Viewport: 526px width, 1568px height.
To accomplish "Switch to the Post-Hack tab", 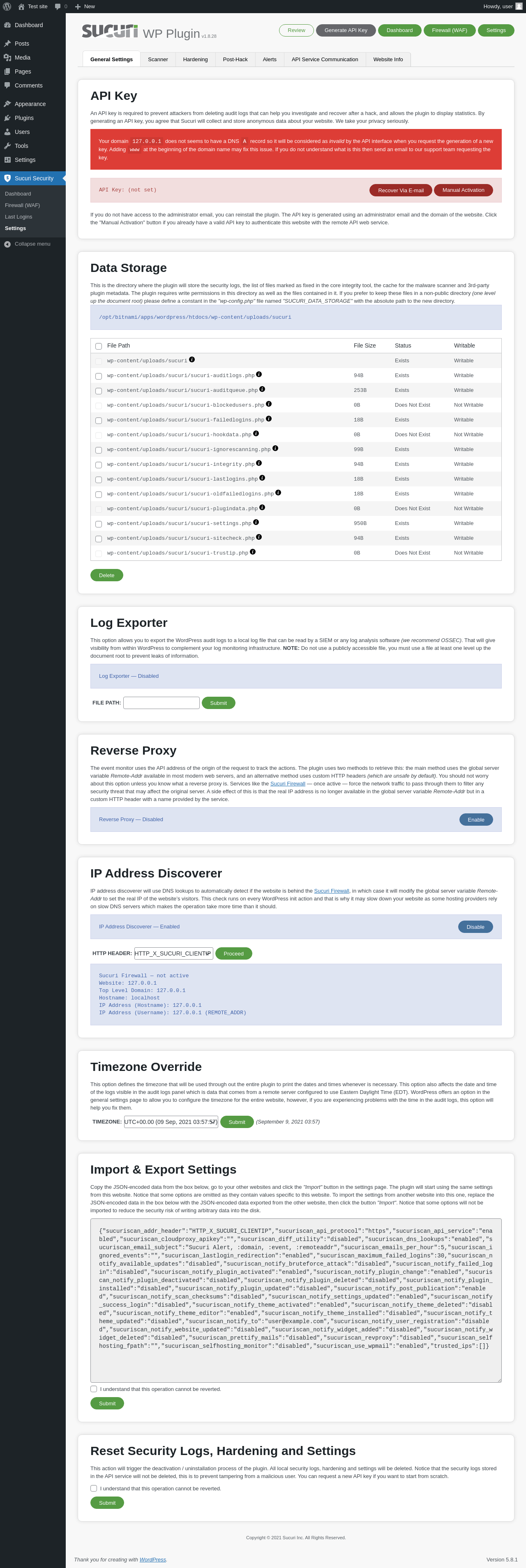I will point(235,60).
